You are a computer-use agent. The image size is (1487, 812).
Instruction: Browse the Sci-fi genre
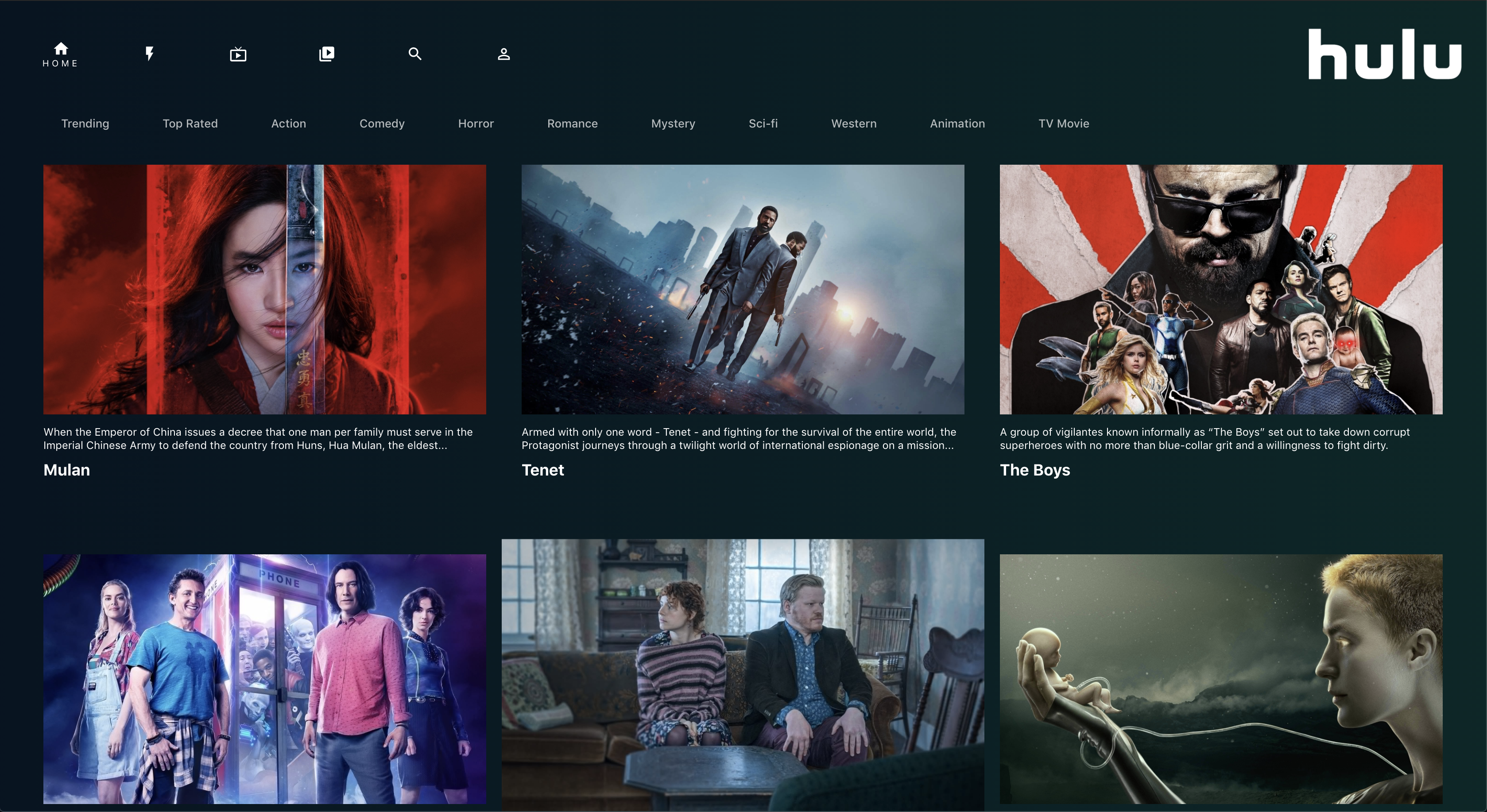coord(763,124)
